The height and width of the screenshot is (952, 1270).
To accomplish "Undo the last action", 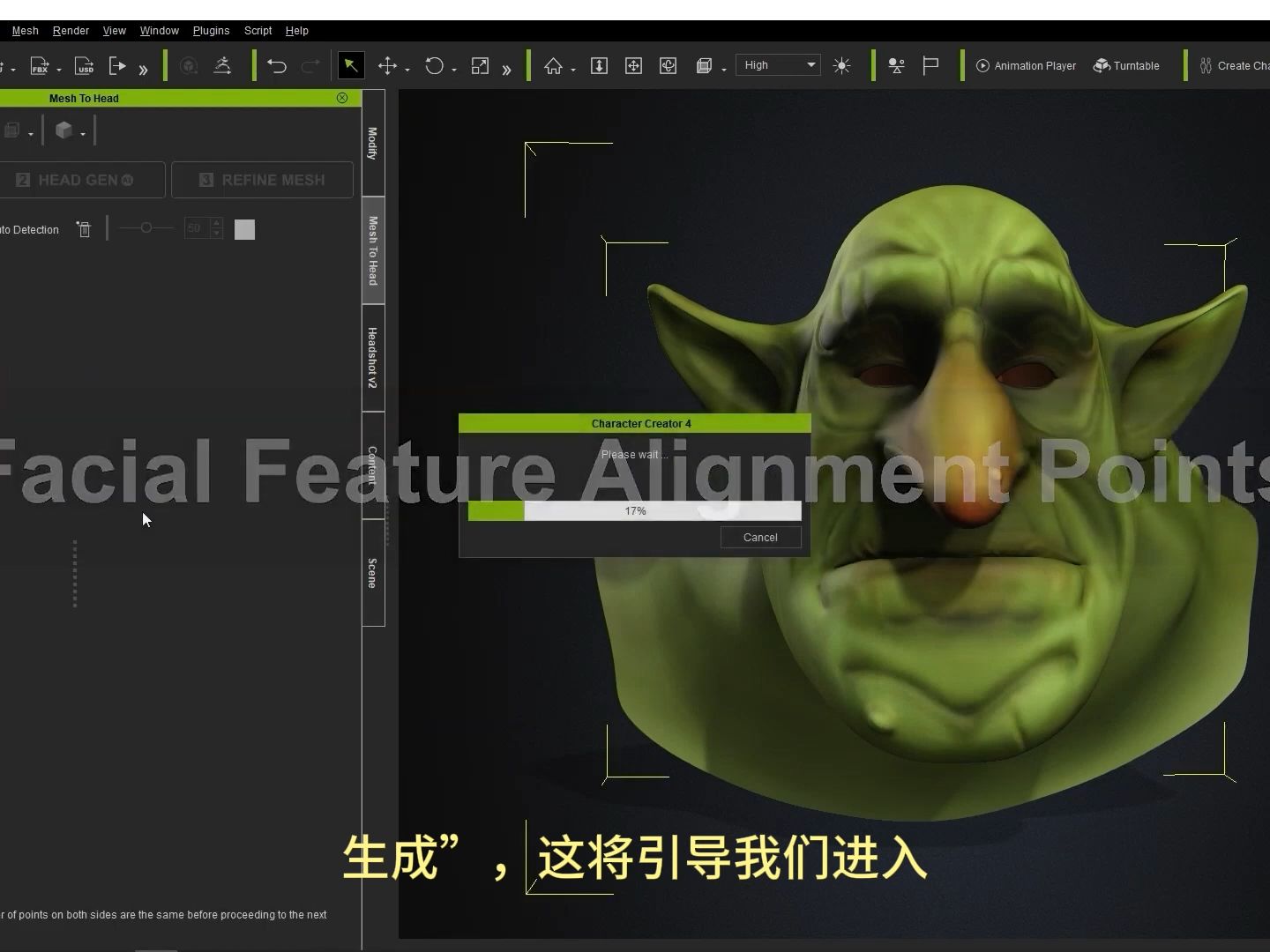I will click(277, 66).
